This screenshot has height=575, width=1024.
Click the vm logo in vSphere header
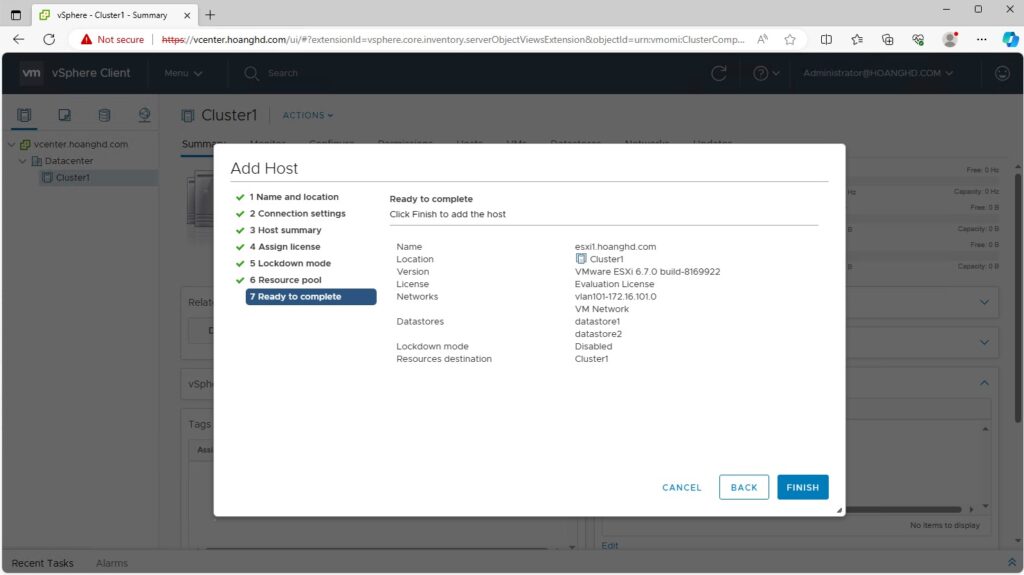pyautogui.click(x=31, y=73)
